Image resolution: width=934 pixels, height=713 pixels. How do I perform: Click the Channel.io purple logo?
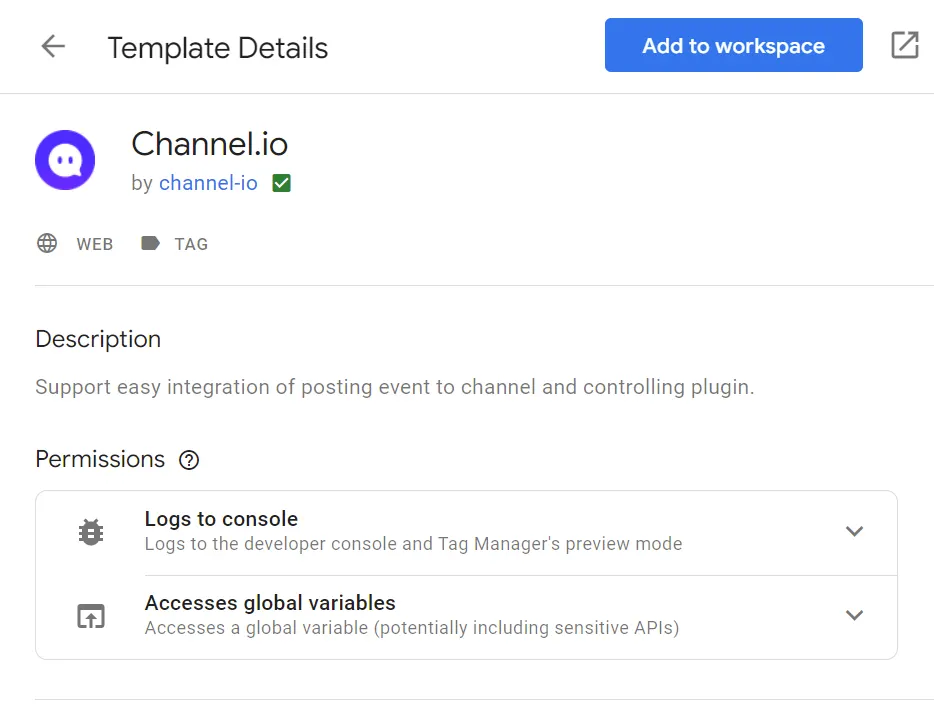[x=65, y=160]
